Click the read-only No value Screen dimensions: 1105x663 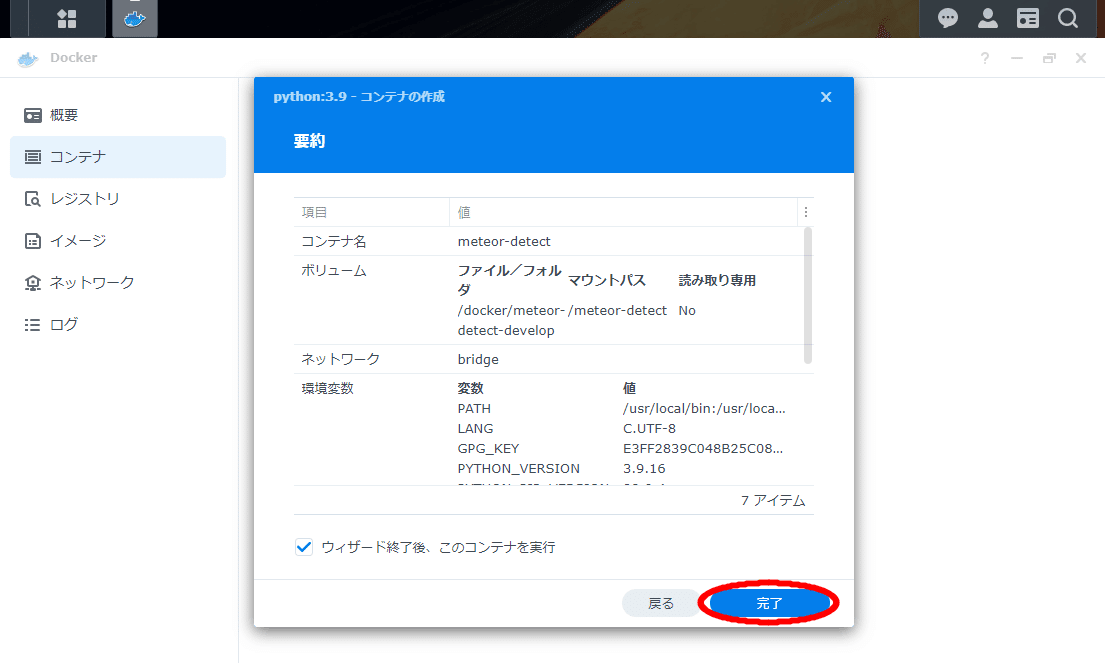[687, 311]
